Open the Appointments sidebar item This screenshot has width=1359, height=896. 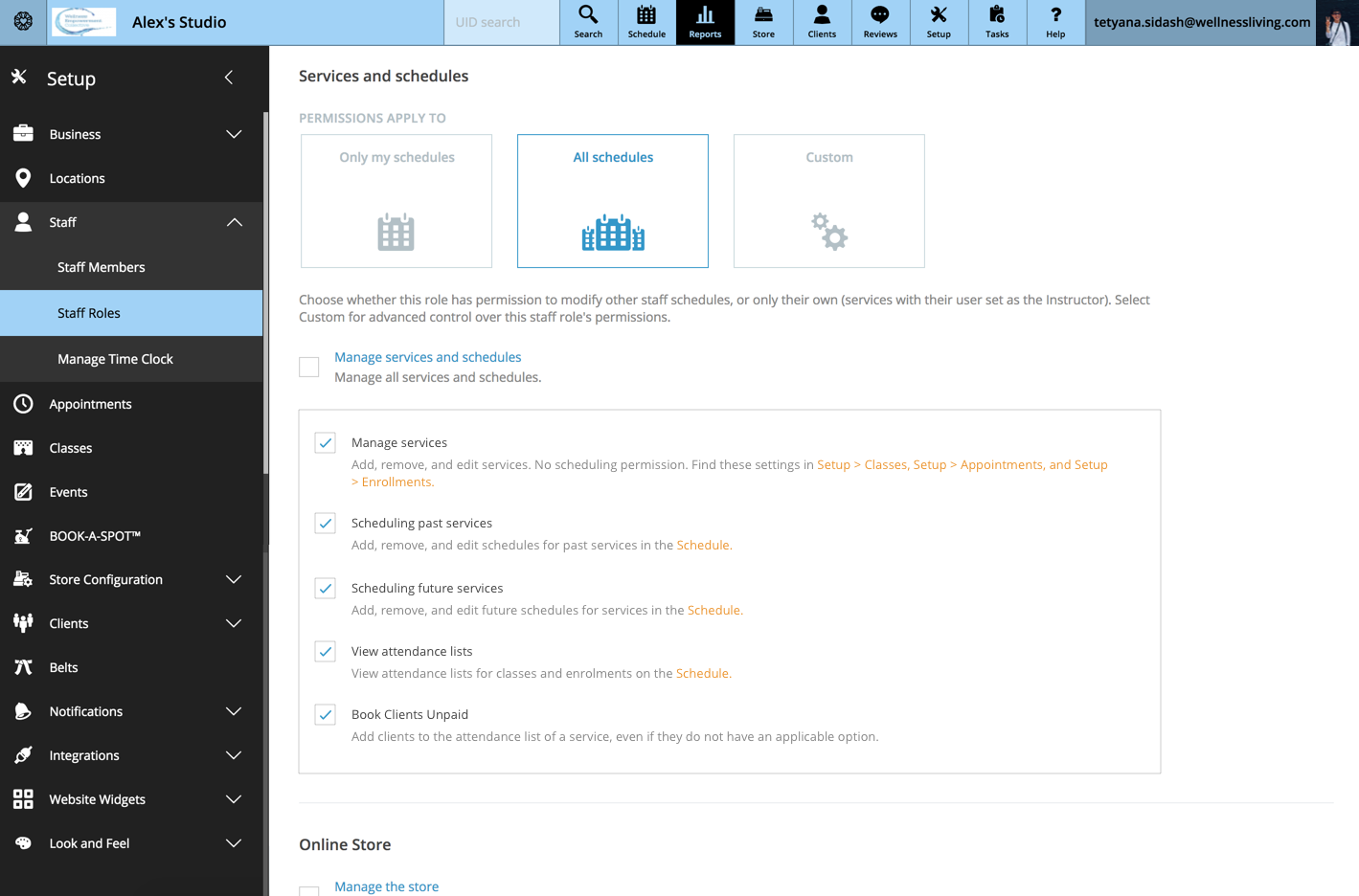(131, 404)
